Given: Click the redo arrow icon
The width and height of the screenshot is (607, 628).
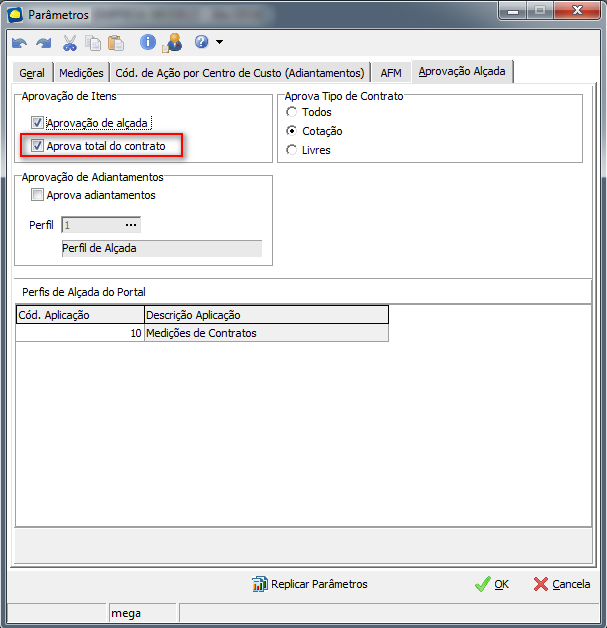Looking at the screenshot, I should point(43,43).
